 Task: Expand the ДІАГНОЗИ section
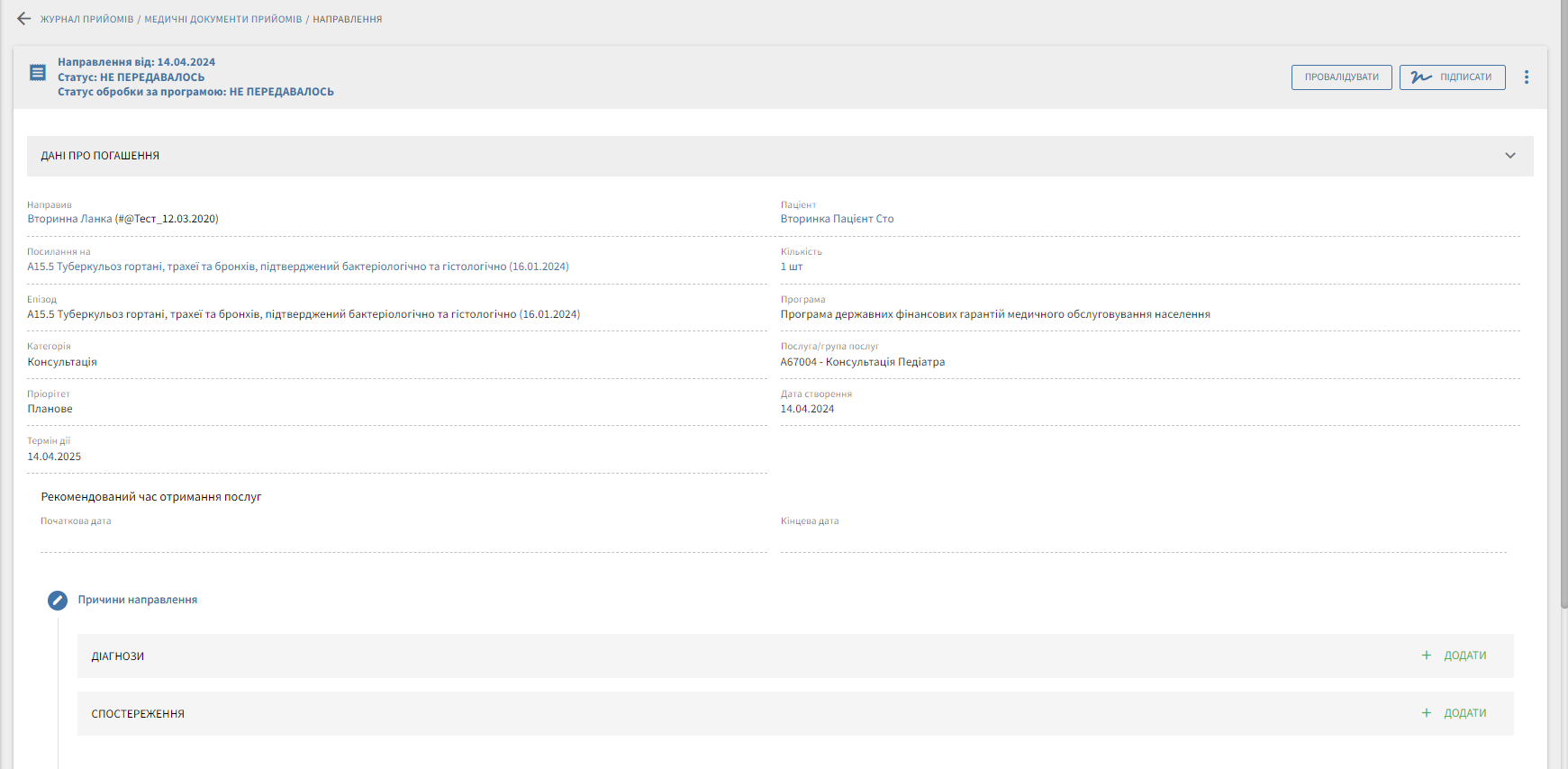pos(118,656)
